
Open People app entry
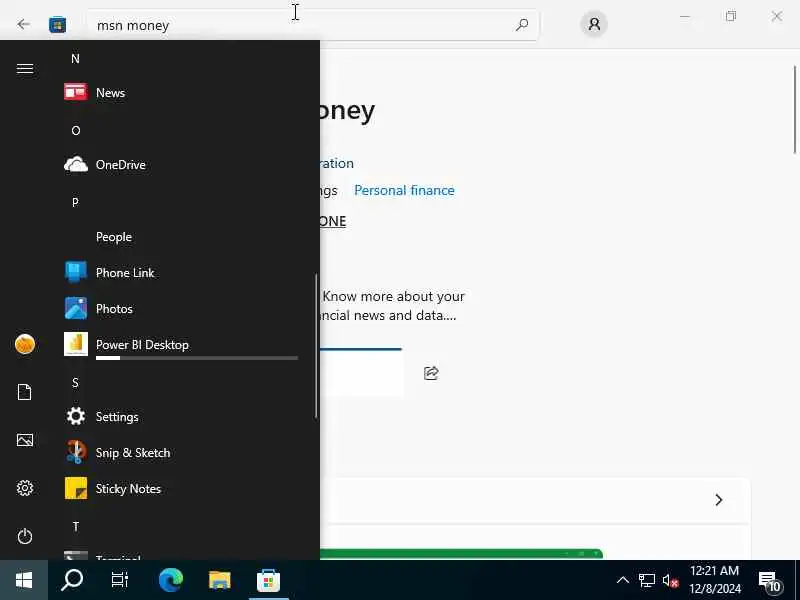point(181,237)
